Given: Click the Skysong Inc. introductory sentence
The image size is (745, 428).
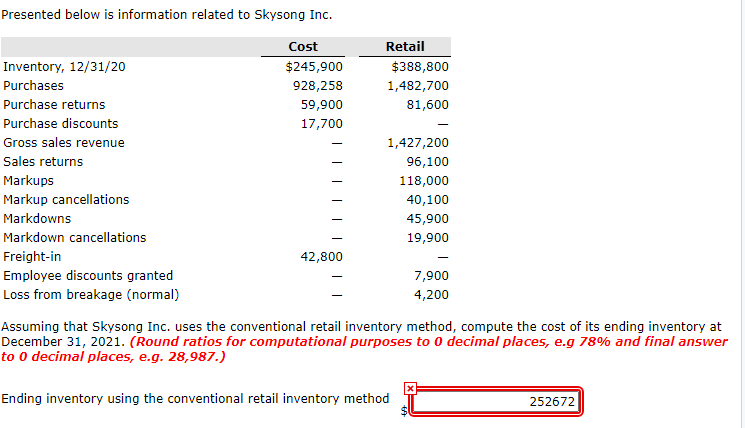Looking at the screenshot, I should [x=166, y=15].
